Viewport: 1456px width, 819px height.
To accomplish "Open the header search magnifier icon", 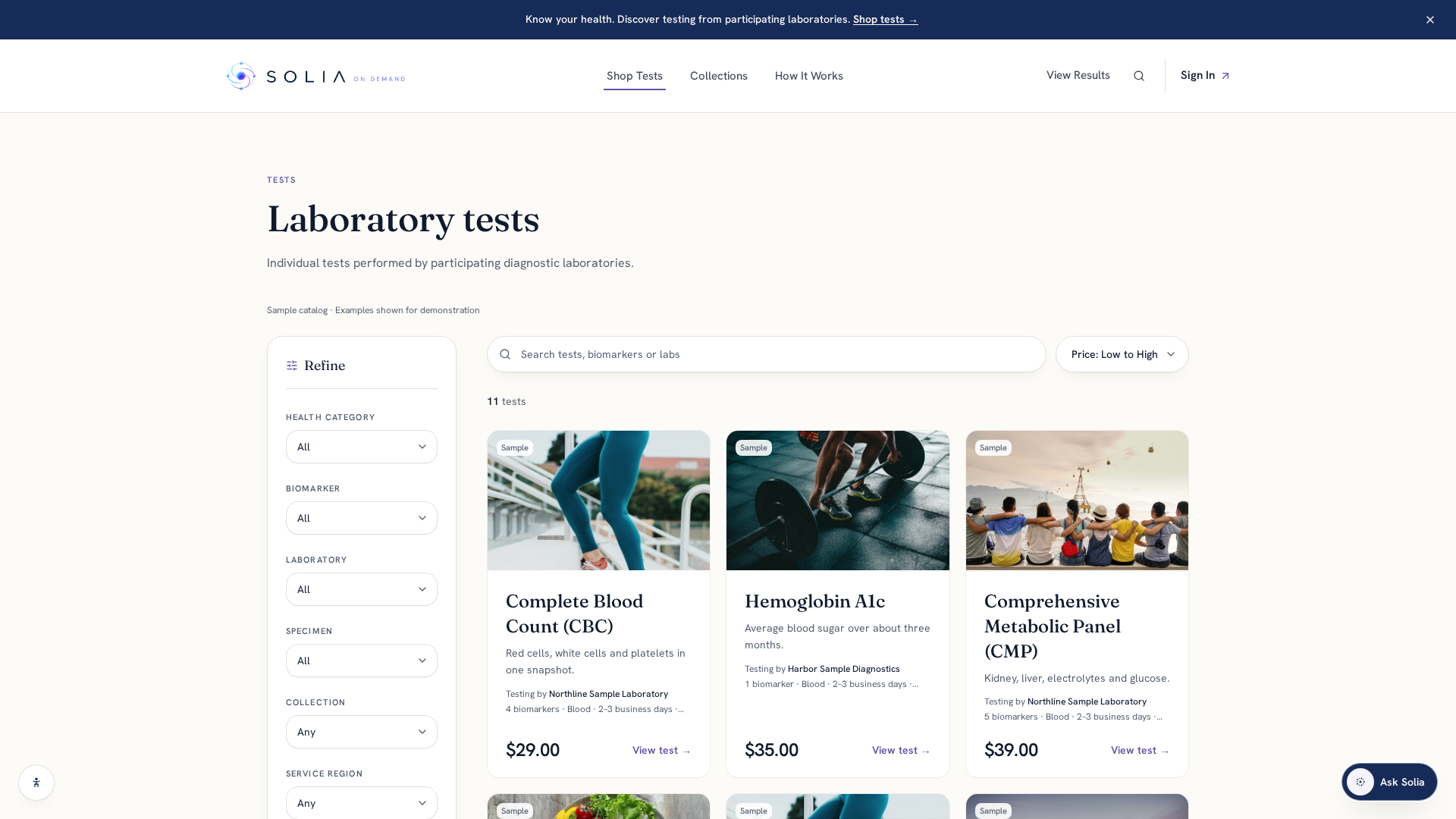I will (x=1139, y=76).
